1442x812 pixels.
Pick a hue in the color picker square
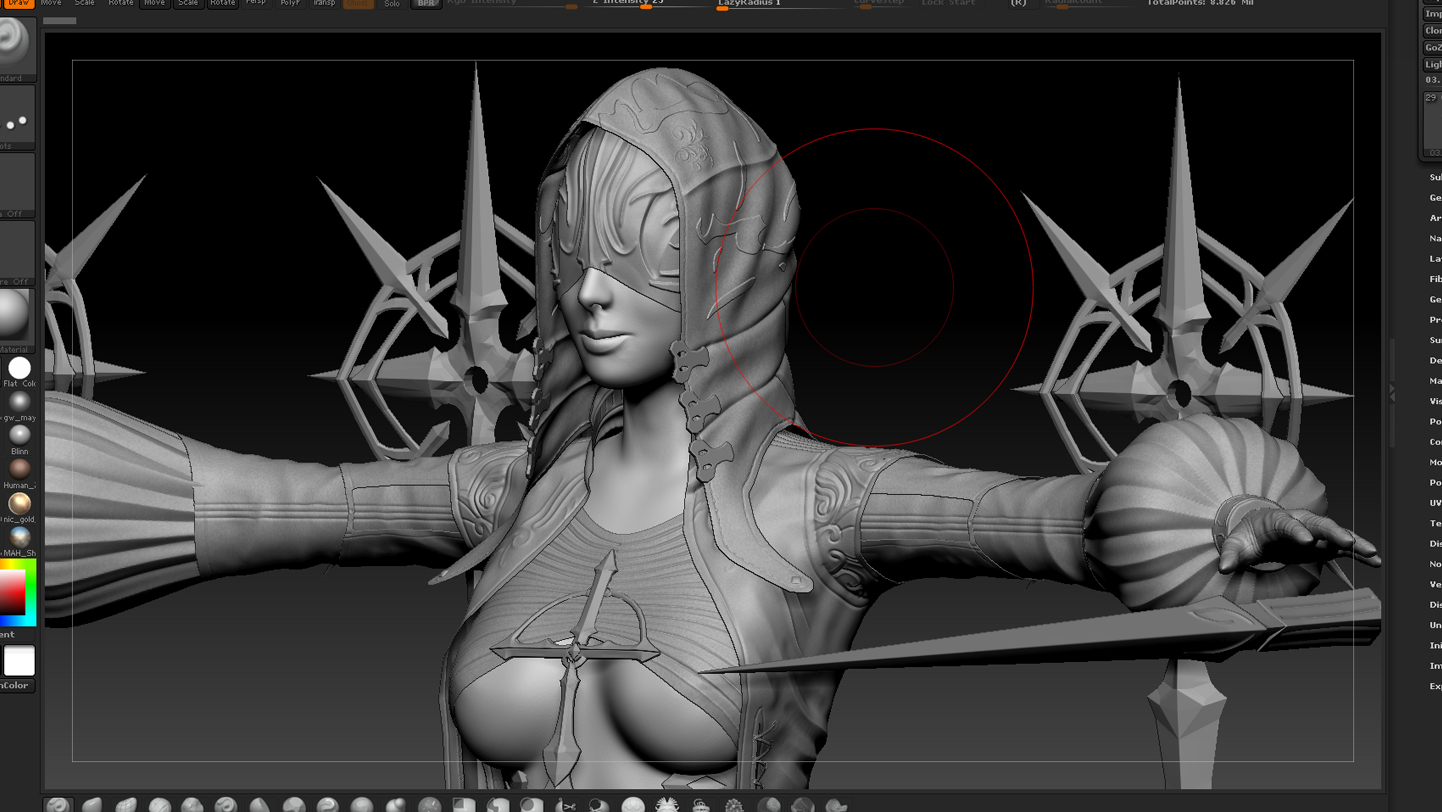point(17,592)
